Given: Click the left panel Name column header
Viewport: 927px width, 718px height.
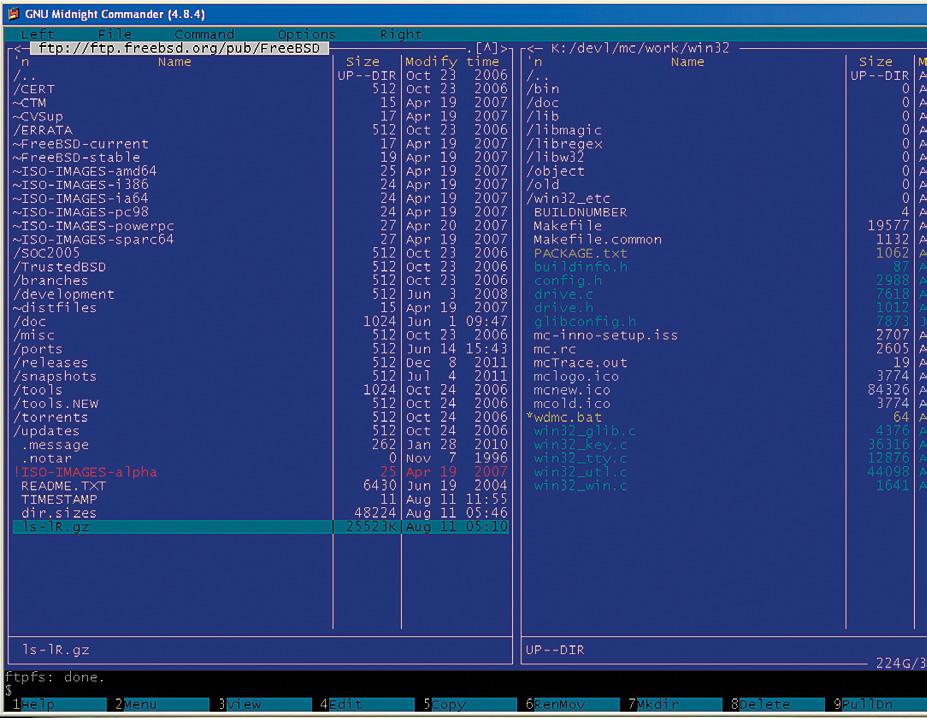Looking at the screenshot, I should (x=174, y=62).
